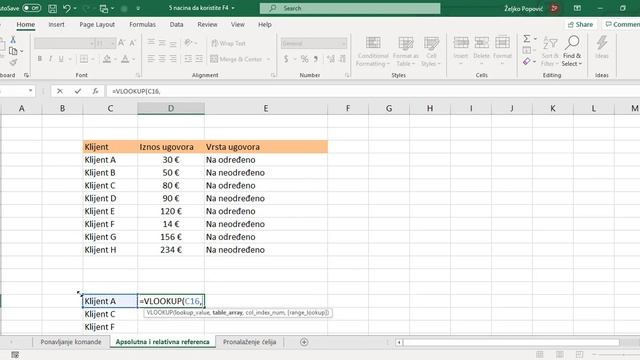Viewport: 640px width, 360px height.
Task: Open Conditional Formatting menu
Action: [373, 51]
